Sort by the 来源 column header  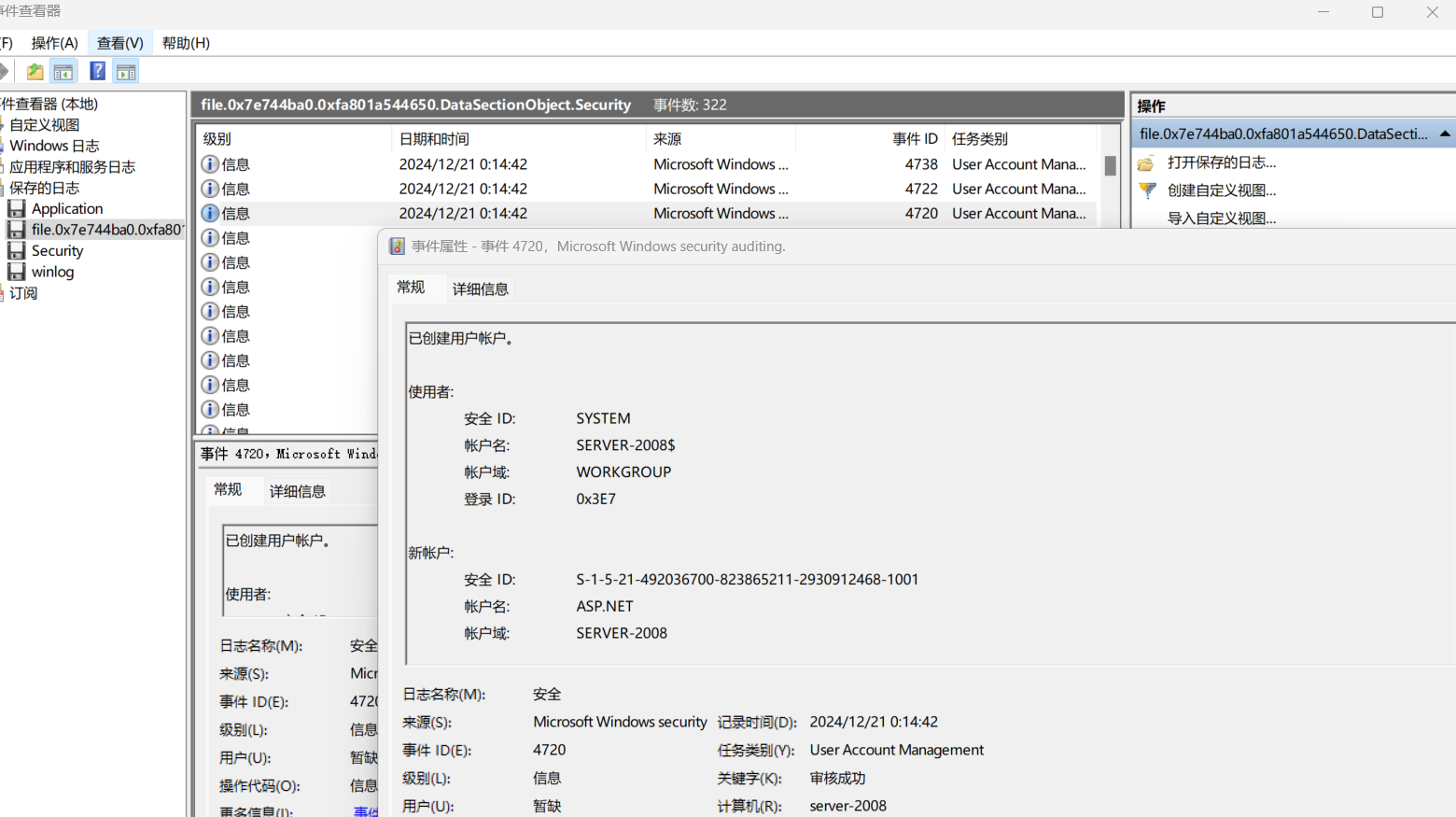pos(721,139)
